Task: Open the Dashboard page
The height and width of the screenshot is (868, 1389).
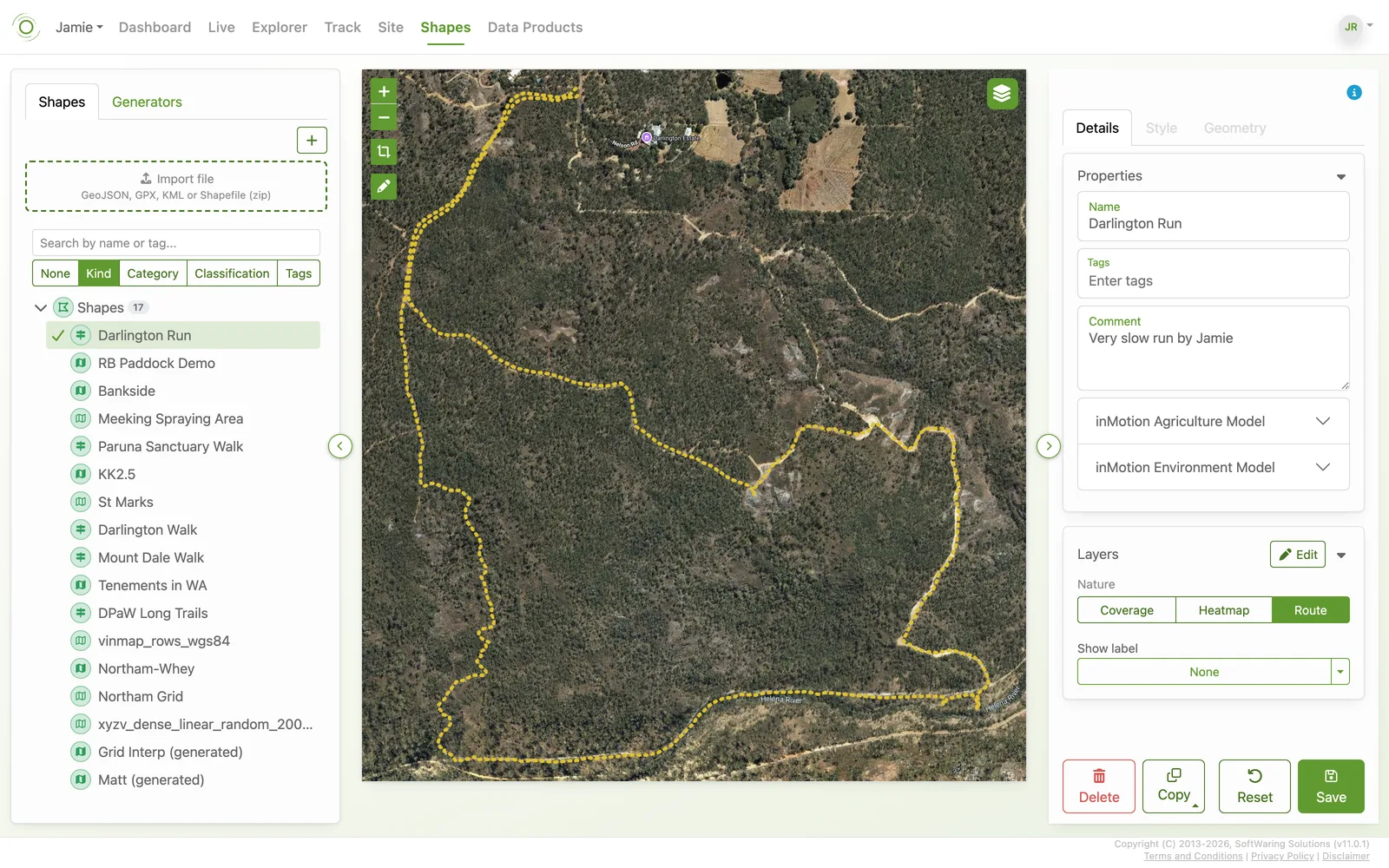Action: (x=155, y=27)
